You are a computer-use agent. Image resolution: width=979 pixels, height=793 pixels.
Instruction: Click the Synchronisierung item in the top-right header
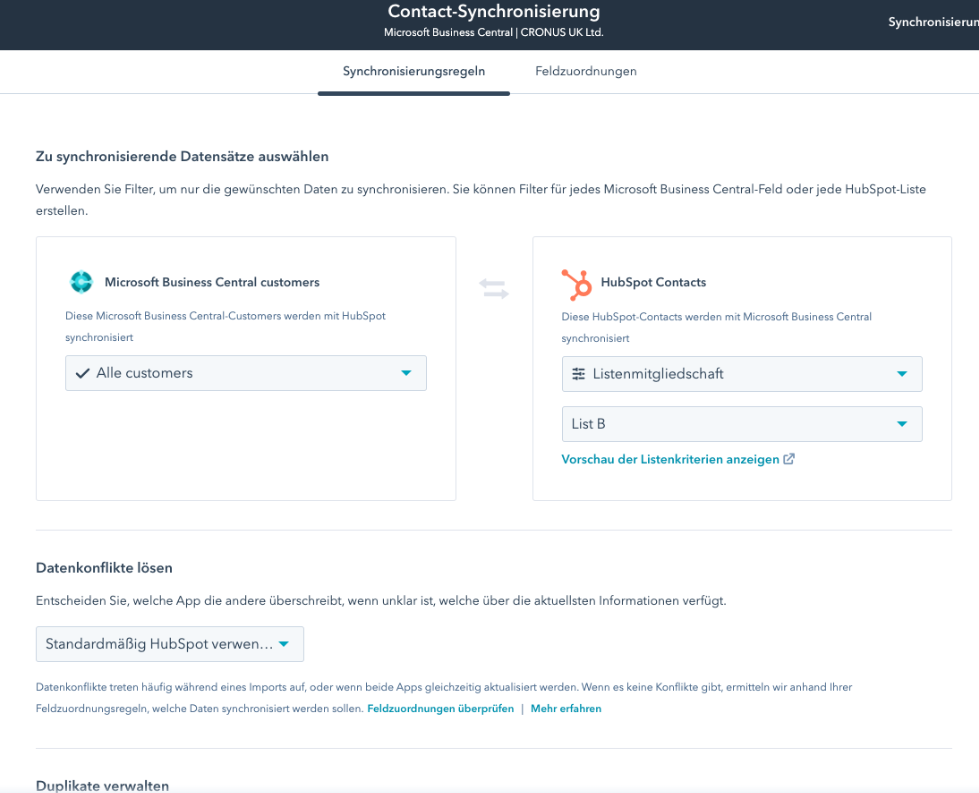(933, 22)
